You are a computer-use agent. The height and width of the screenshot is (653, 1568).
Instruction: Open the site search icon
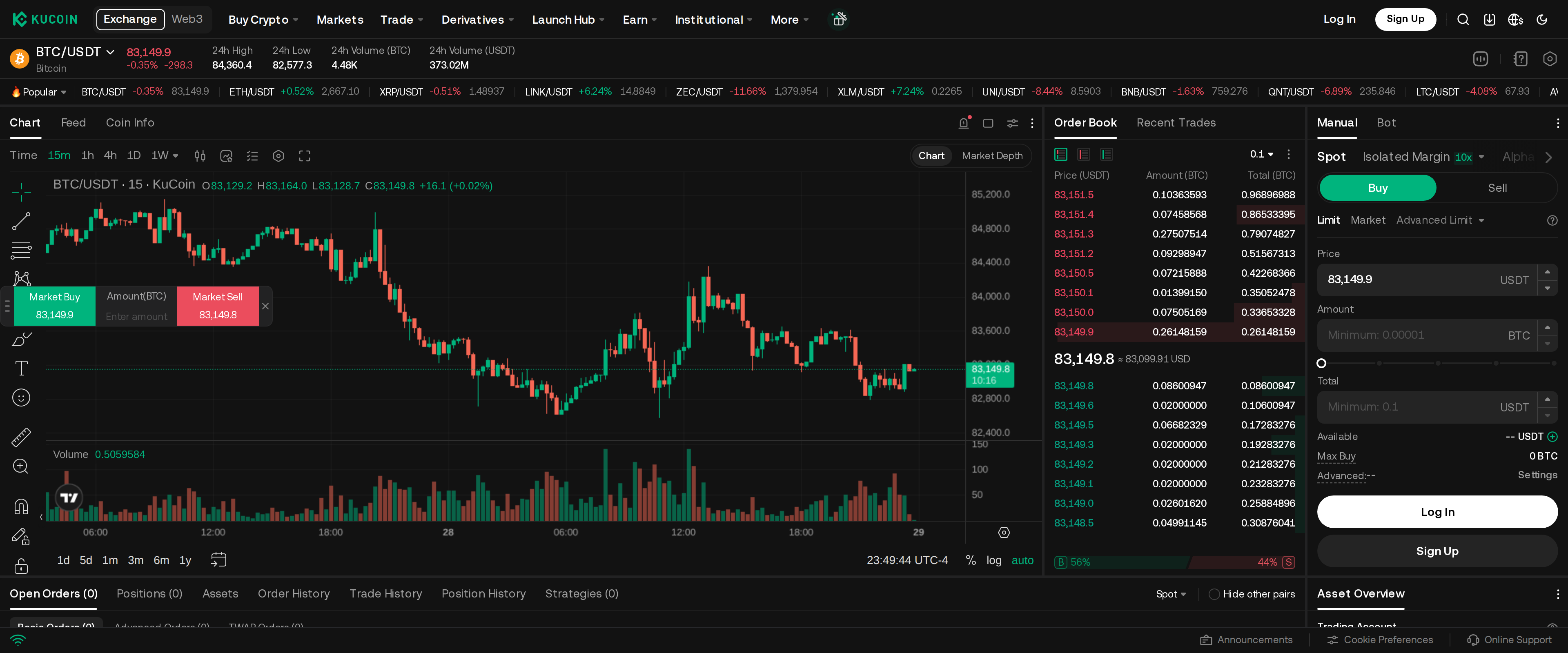pos(1463,20)
